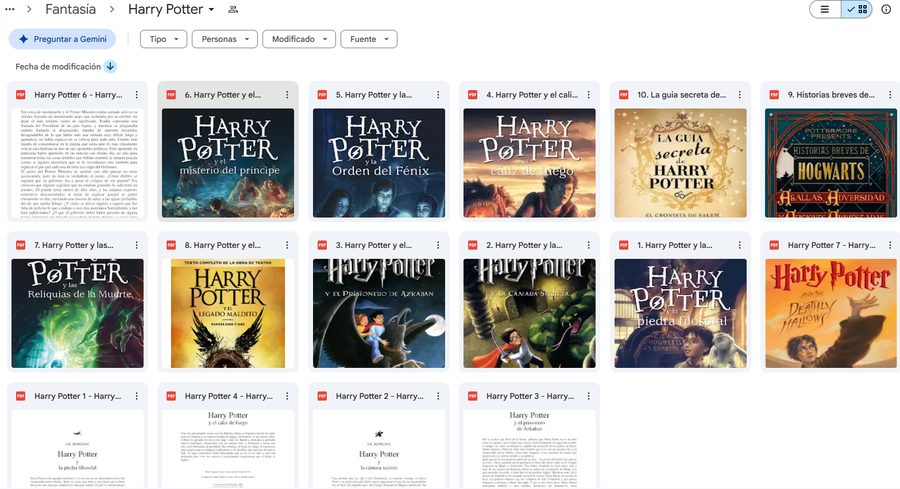Screen dimensions: 900x489
Task: Open the Tipo filter dropdown
Action: [164, 39]
